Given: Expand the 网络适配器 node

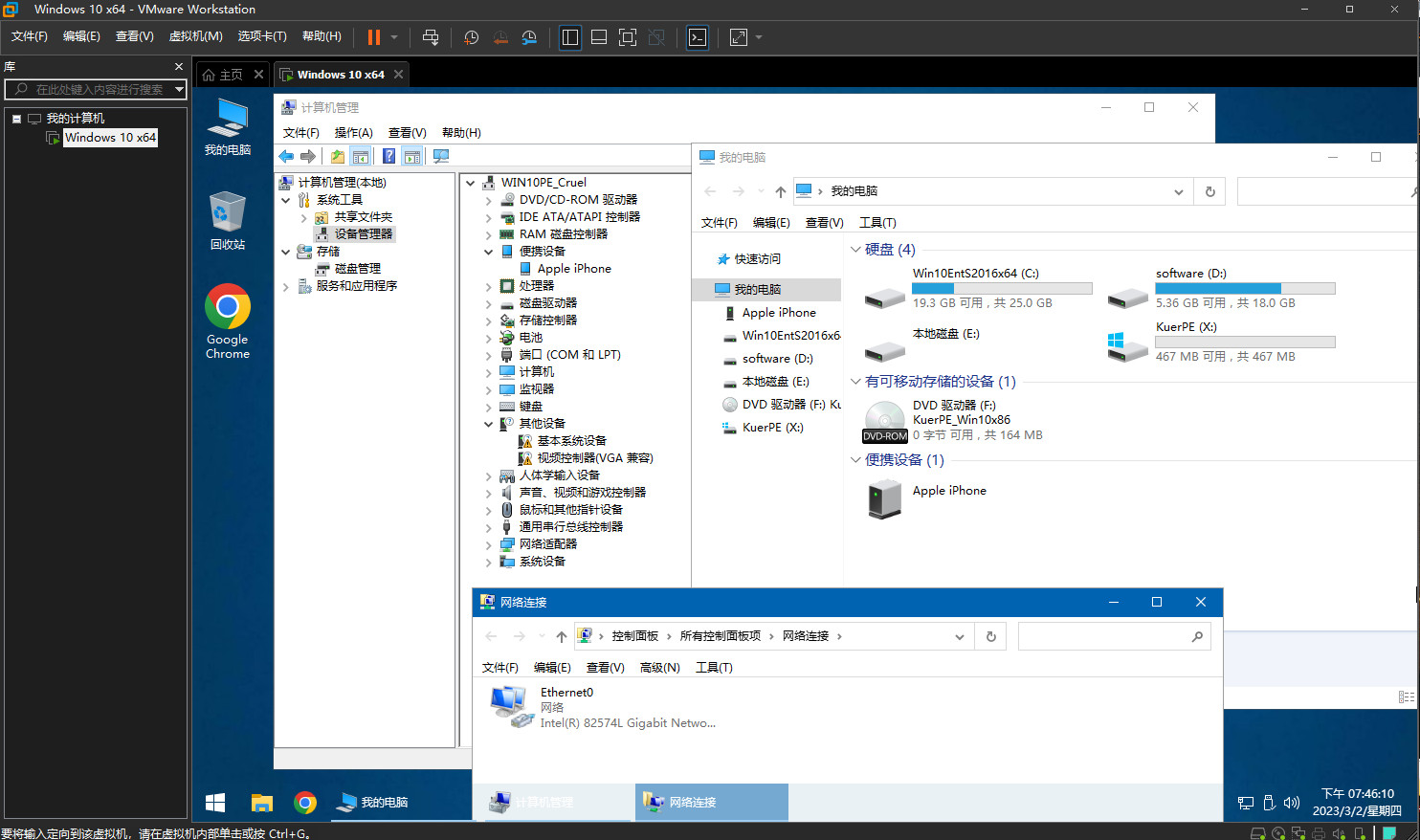Looking at the screenshot, I should click(489, 544).
